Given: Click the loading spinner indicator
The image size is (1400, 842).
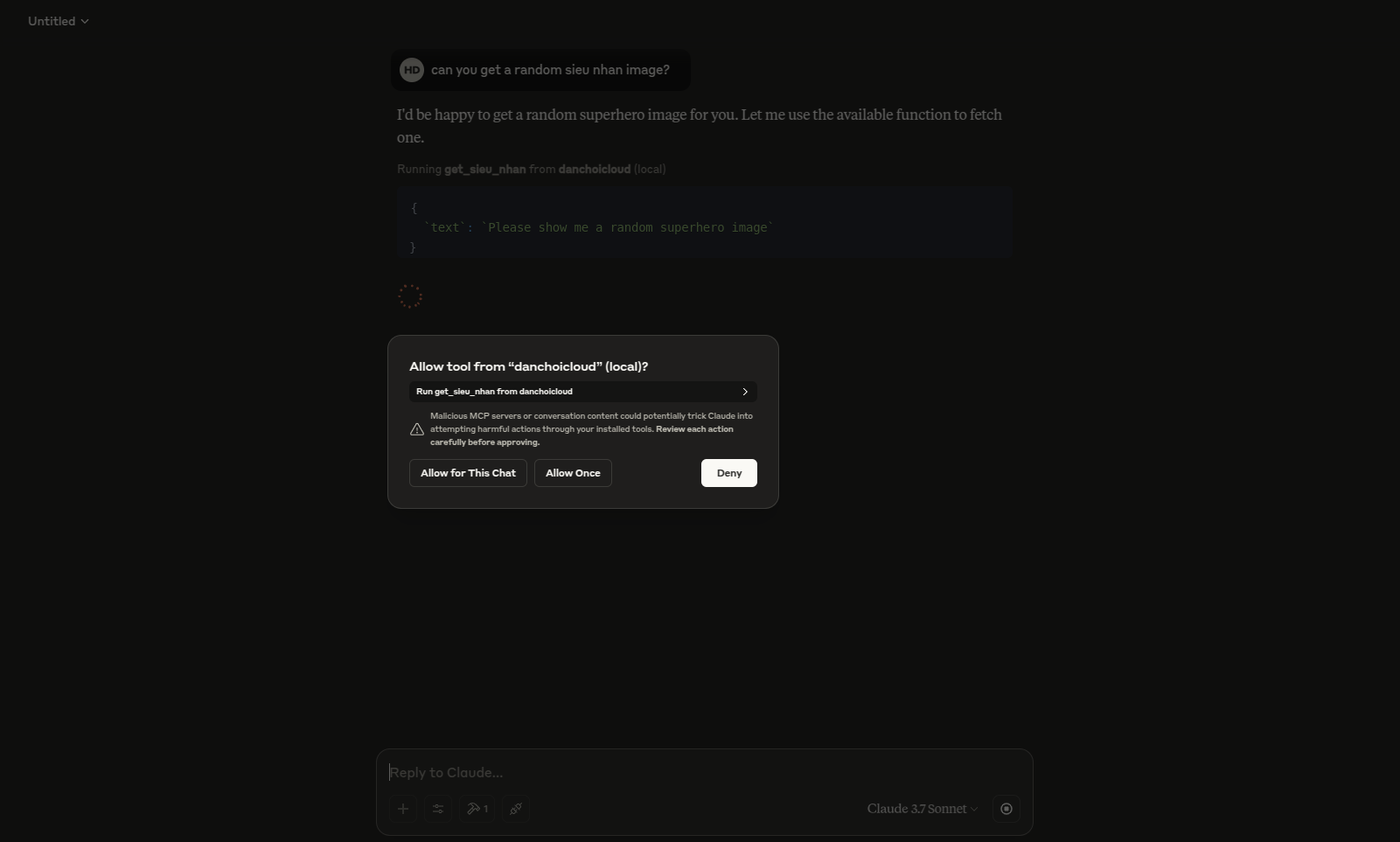Looking at the screenshot, I should click(410, 296).
